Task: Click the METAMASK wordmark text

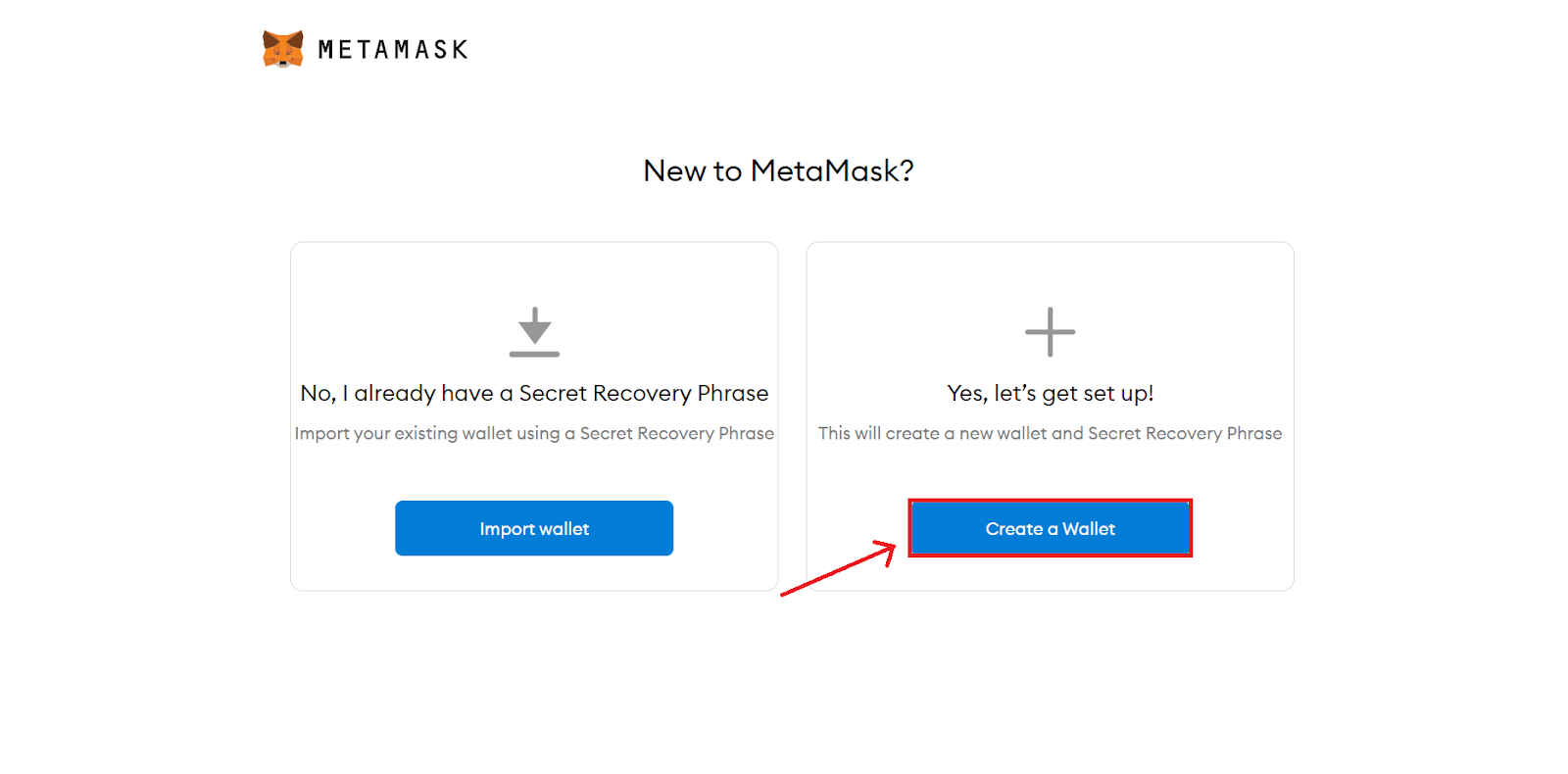Action: (x=393, y=50)
